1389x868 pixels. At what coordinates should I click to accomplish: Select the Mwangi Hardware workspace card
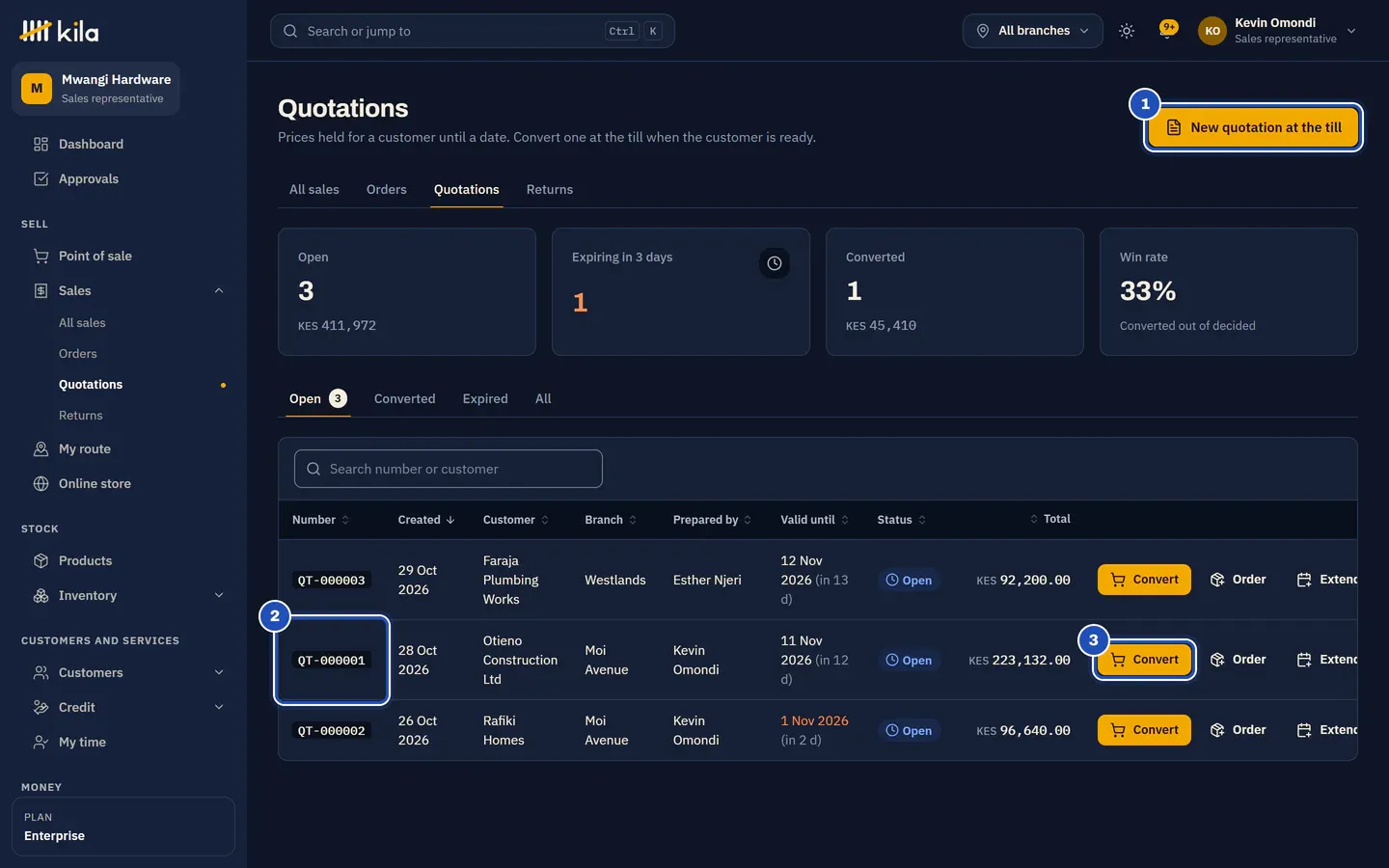click(96, 89)
